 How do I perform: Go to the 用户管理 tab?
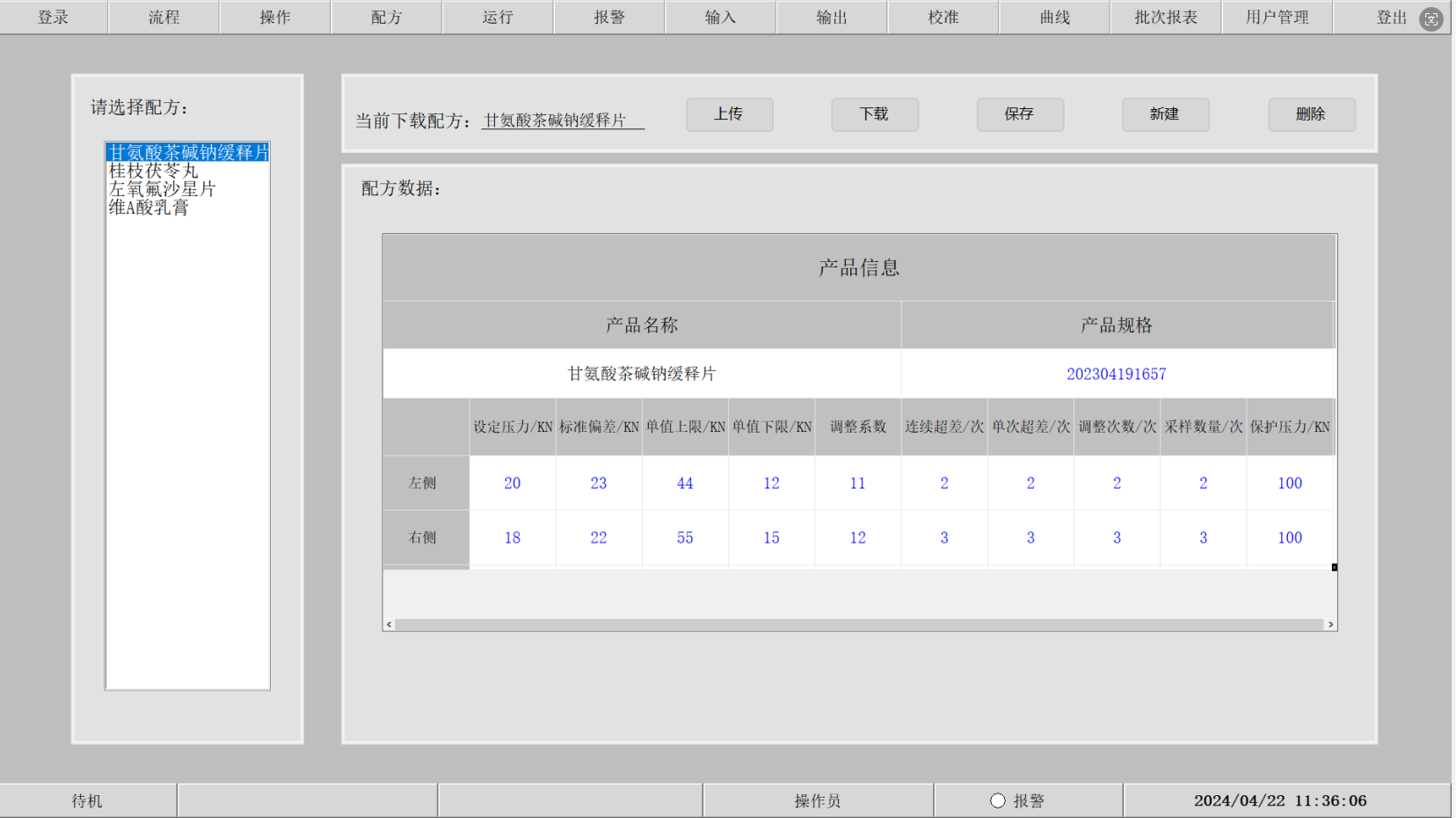point(1277,18)
